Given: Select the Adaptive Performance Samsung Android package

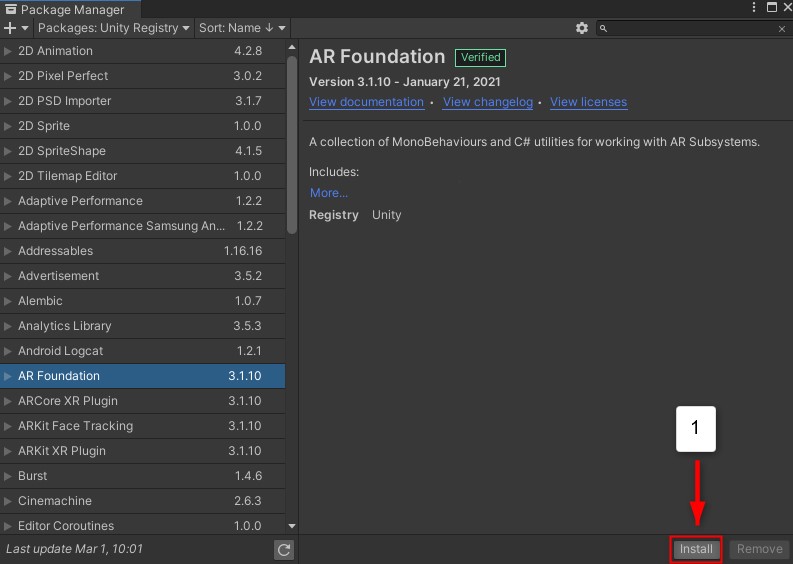Looking at the screenshot, I should coord(143,226).
